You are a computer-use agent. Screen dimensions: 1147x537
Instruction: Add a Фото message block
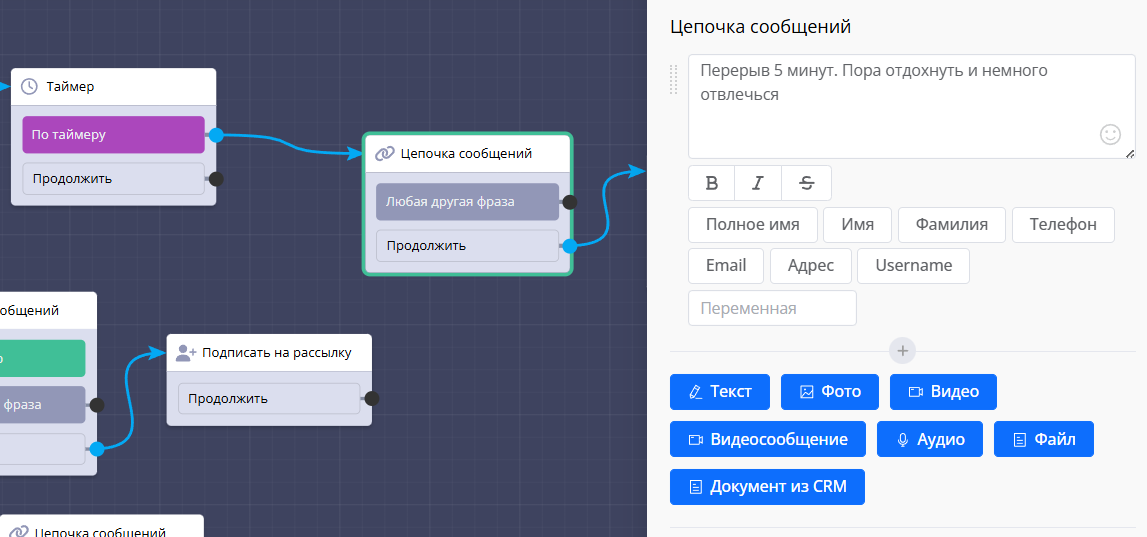[829, 392]
